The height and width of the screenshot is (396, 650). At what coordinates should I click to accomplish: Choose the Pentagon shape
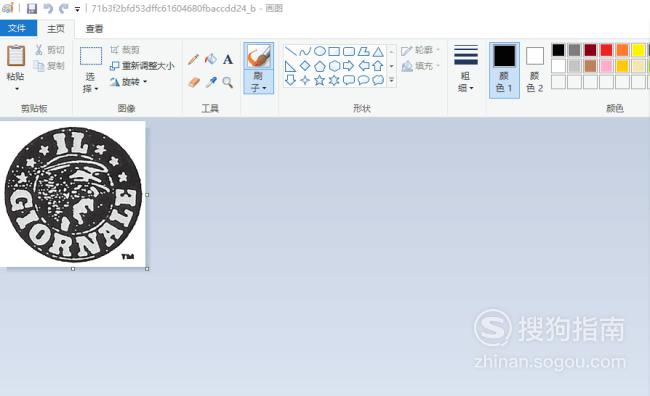(320, 66)
